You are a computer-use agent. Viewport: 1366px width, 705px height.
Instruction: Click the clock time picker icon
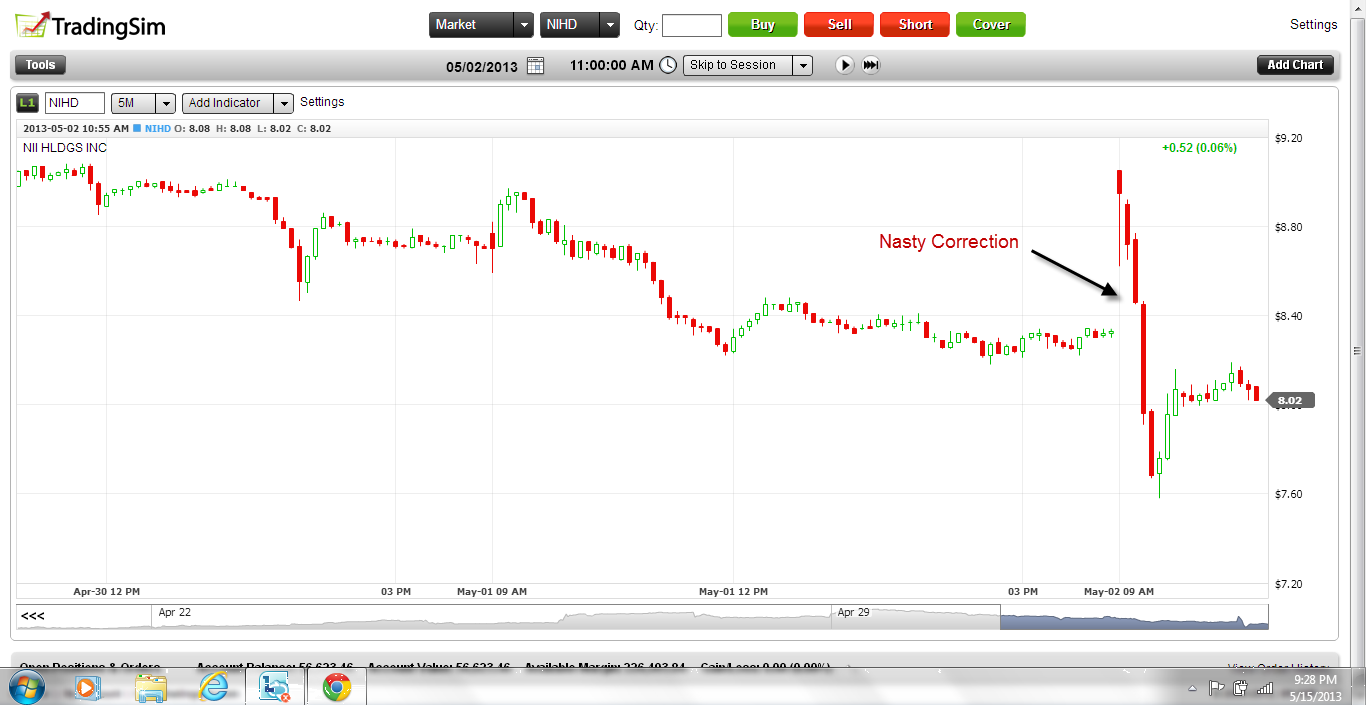click(668, 65)
